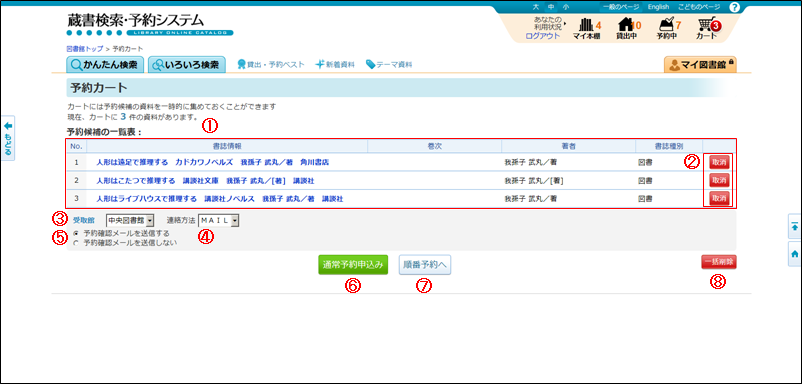Click the 書誌種別 column header
Viewport: 802px width, 384px height.
click(669, 146)
